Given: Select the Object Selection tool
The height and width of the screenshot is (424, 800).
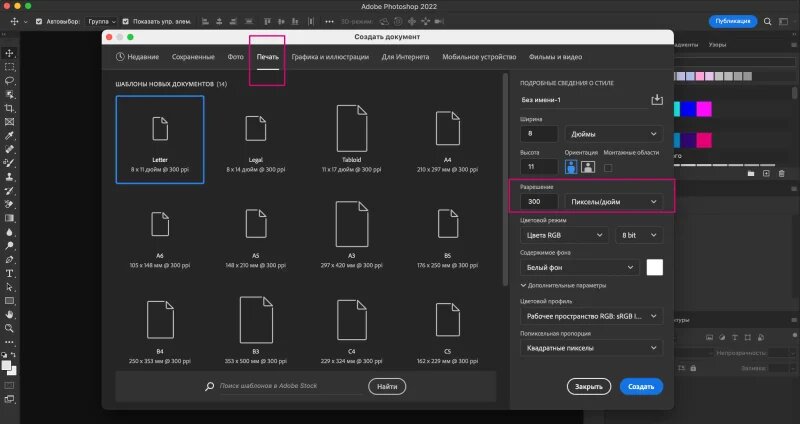Looking at the screenshot, I should coord(9,94).
